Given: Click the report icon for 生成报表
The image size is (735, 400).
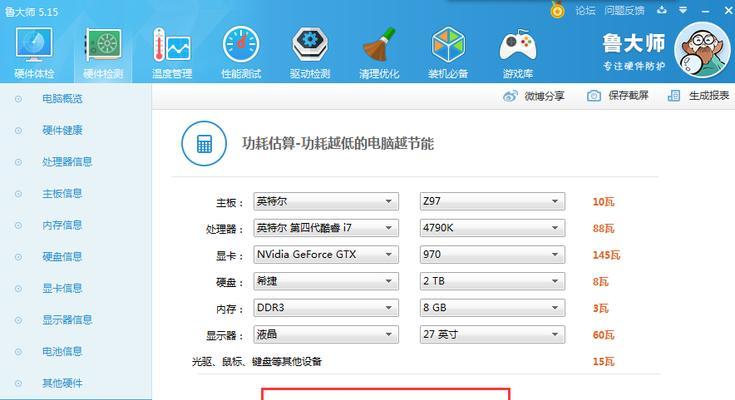Looking at the screenshot, I should pos(674,96).
